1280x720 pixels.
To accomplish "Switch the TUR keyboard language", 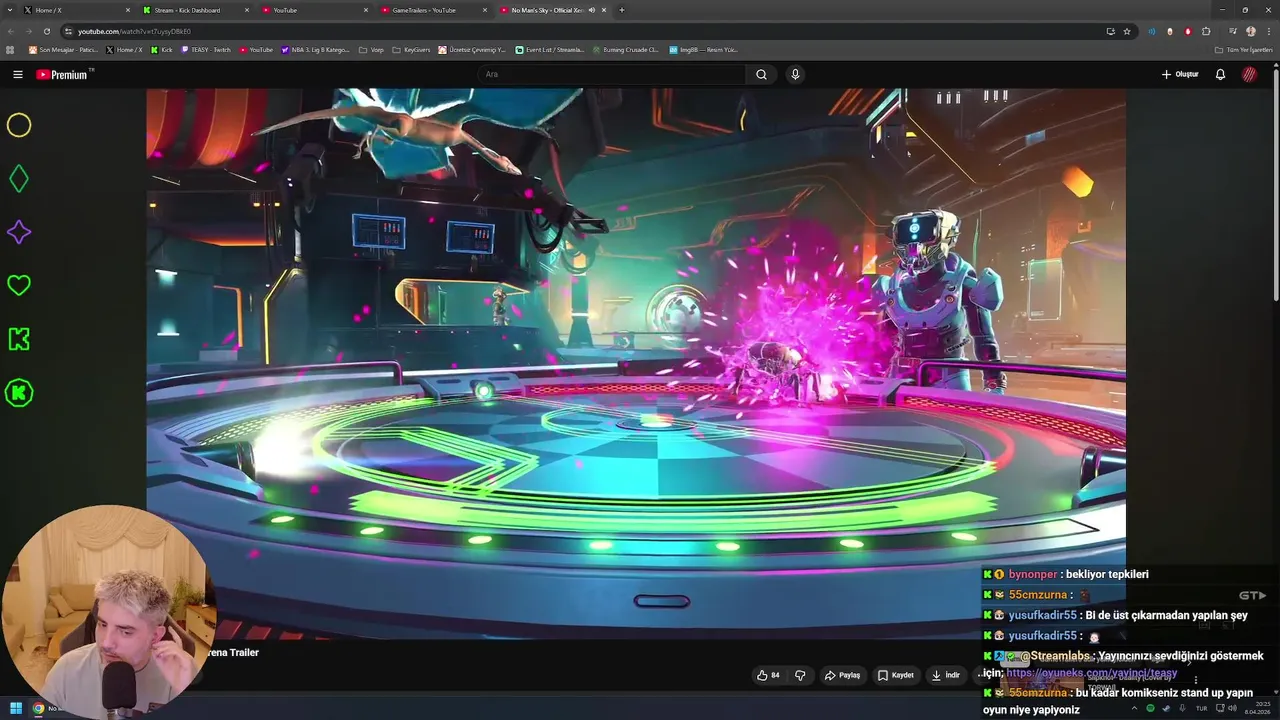I will 1201,708.
